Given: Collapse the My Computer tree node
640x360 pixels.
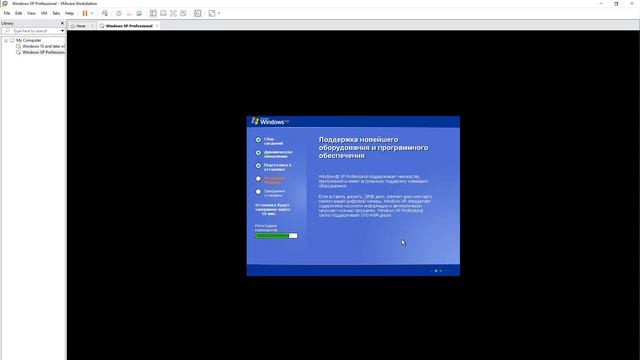Looking at the screenshot, I should coord(6,40).
